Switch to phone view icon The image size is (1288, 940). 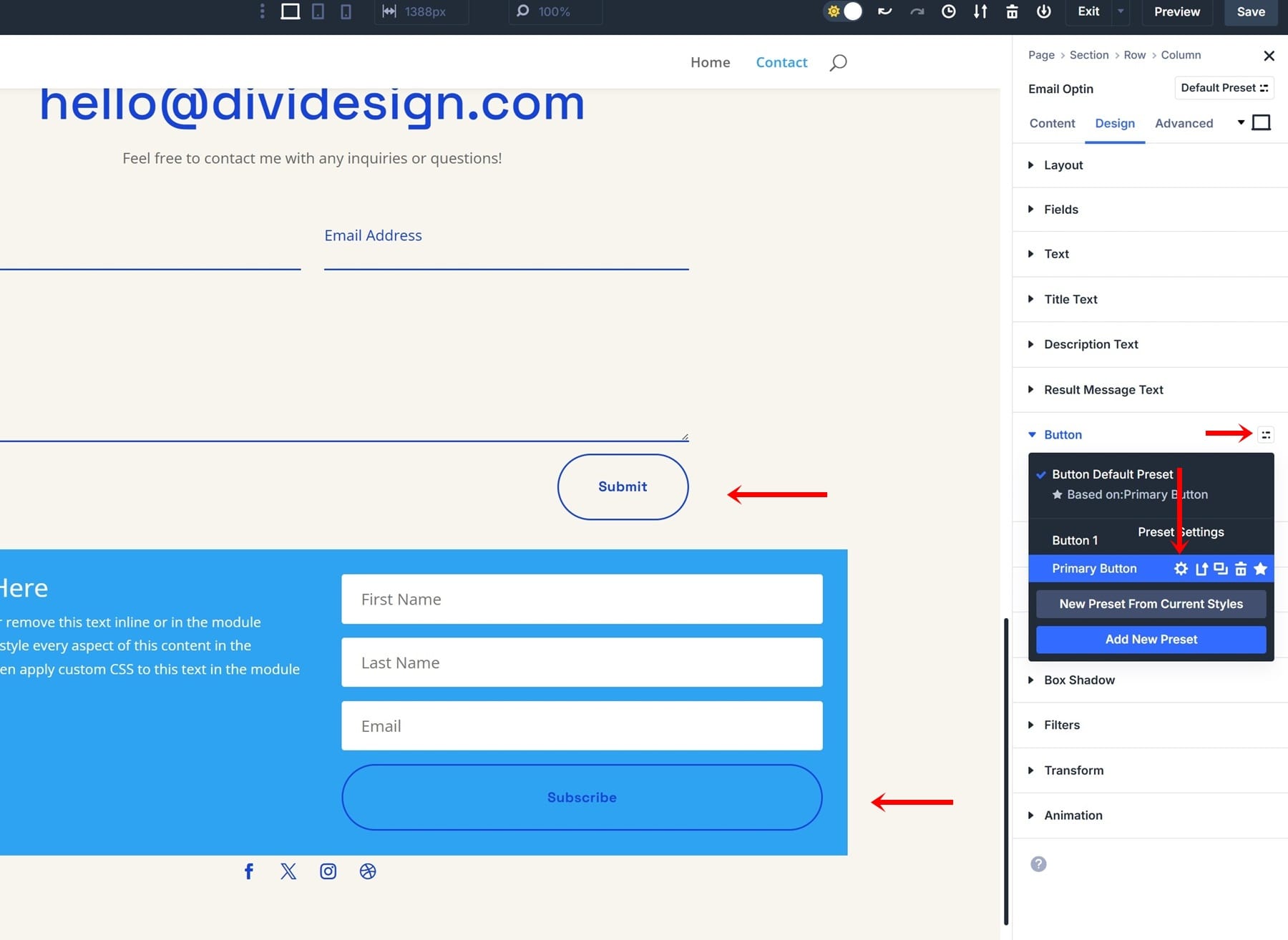pos(346,11)
